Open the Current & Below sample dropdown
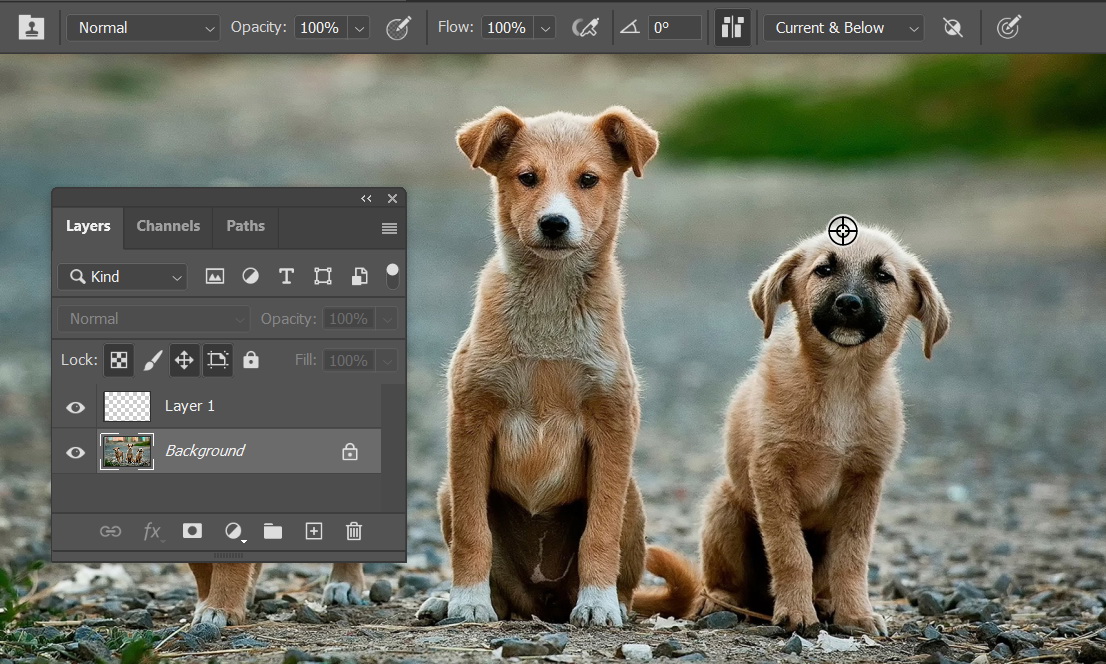This screenshot has height=664, width=1106. click(x=843, y=28)
